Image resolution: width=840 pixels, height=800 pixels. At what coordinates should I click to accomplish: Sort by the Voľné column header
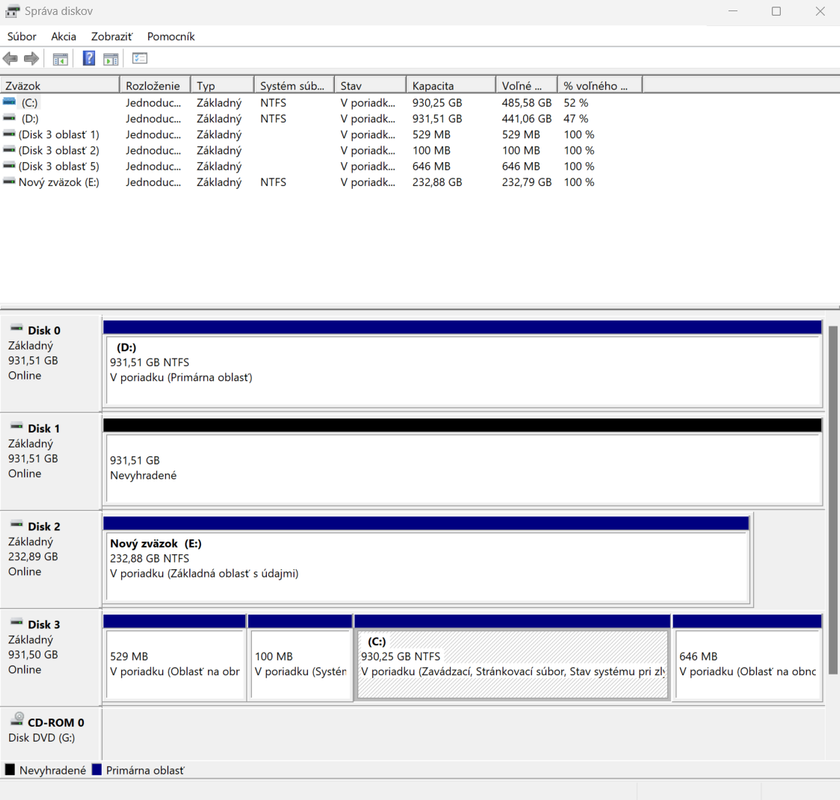click(x=527, y=85)
